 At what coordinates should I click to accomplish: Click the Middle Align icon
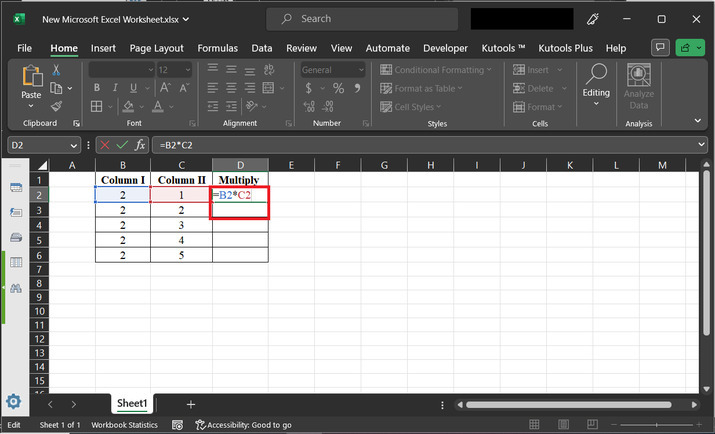(x=231, y=70)
